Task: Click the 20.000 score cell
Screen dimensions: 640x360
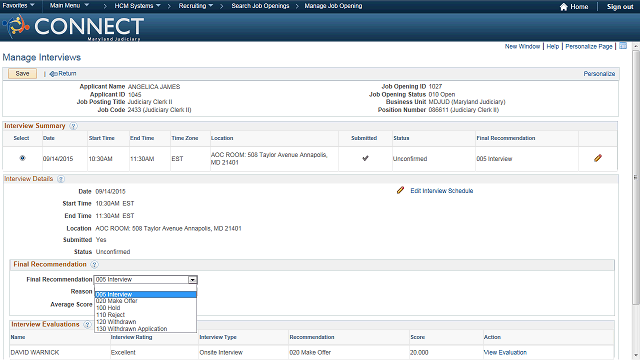Action: pyautogui.click(x=419, y=352)
